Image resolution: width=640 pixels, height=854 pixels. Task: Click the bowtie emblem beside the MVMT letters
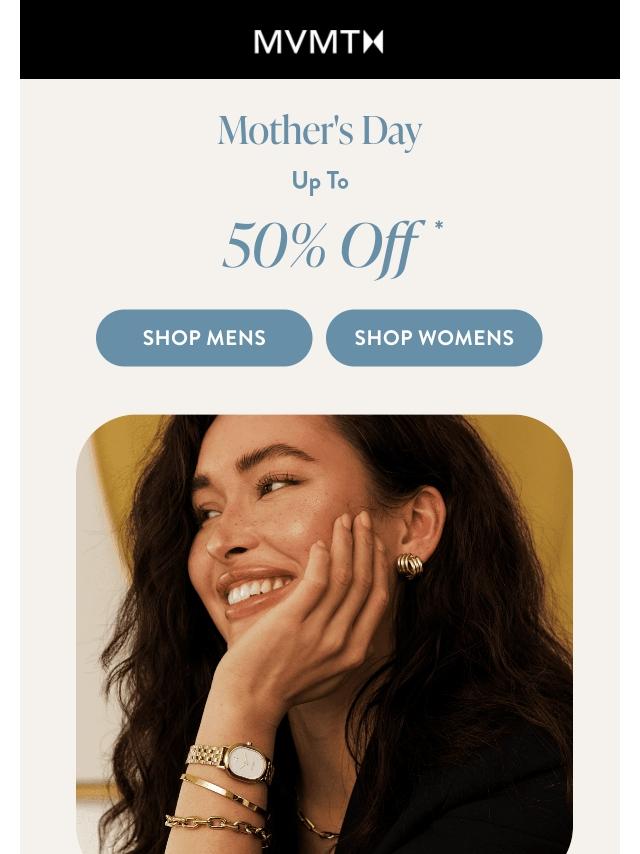coord(374,42)
